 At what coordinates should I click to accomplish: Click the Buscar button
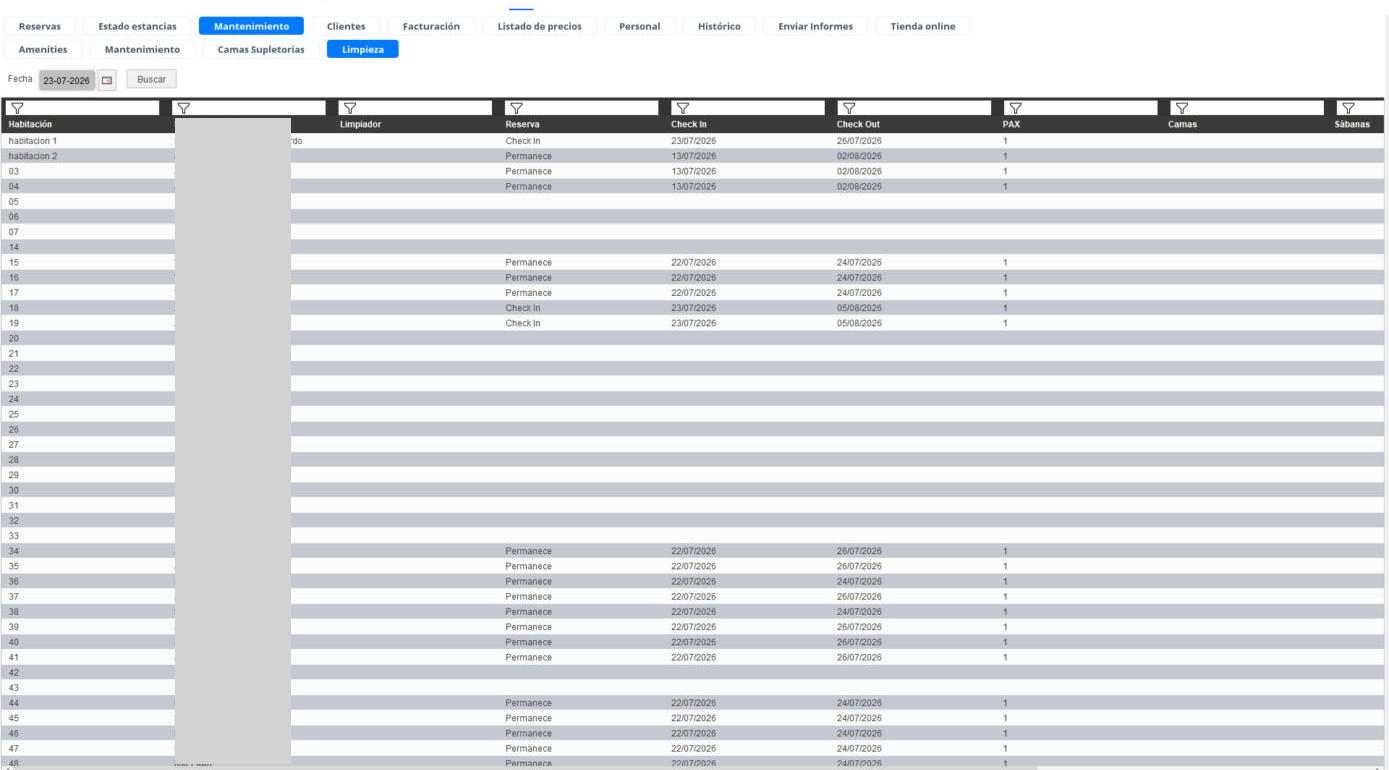151,79
